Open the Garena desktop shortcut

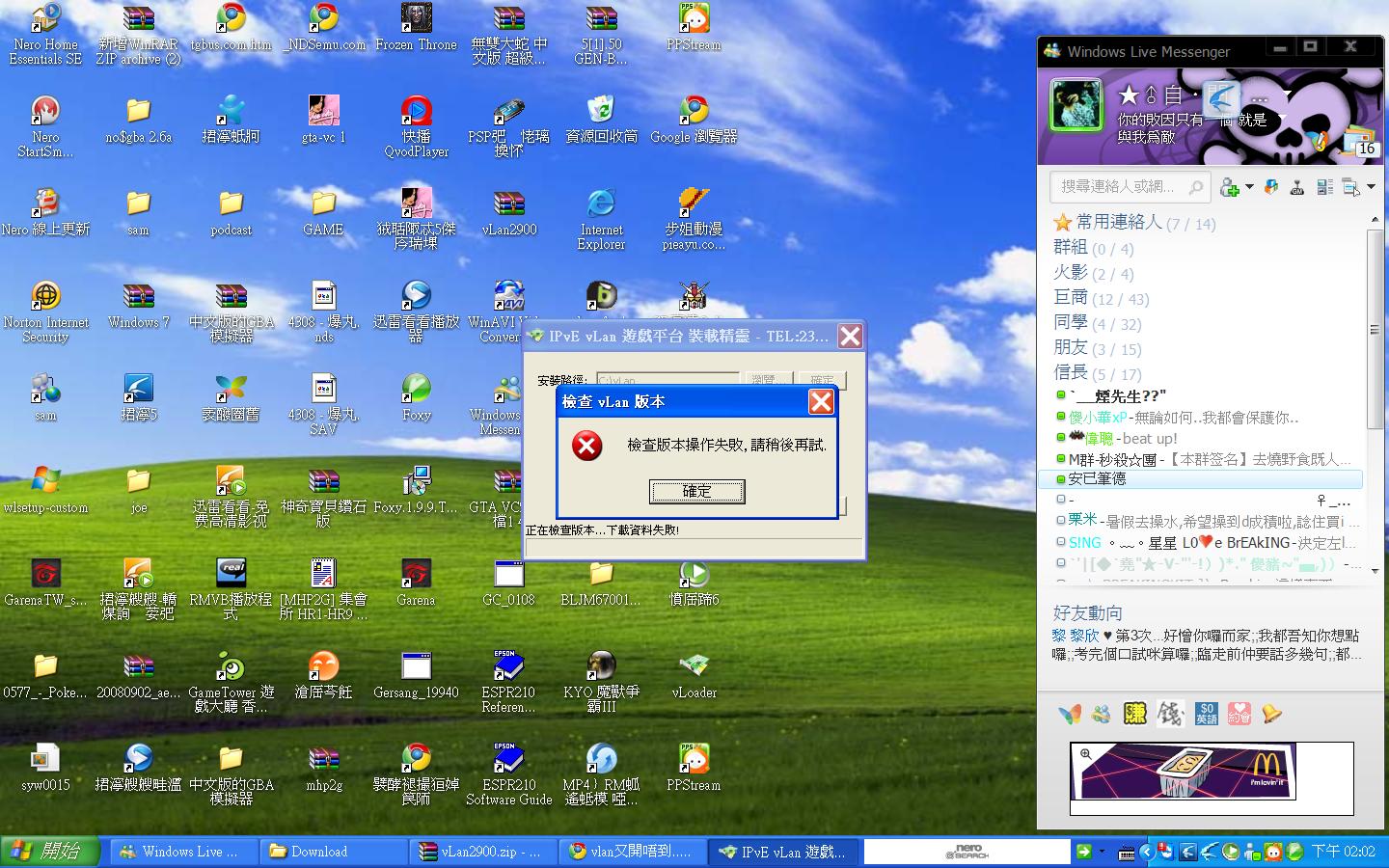pyautogui.click(x=416, y=575)
